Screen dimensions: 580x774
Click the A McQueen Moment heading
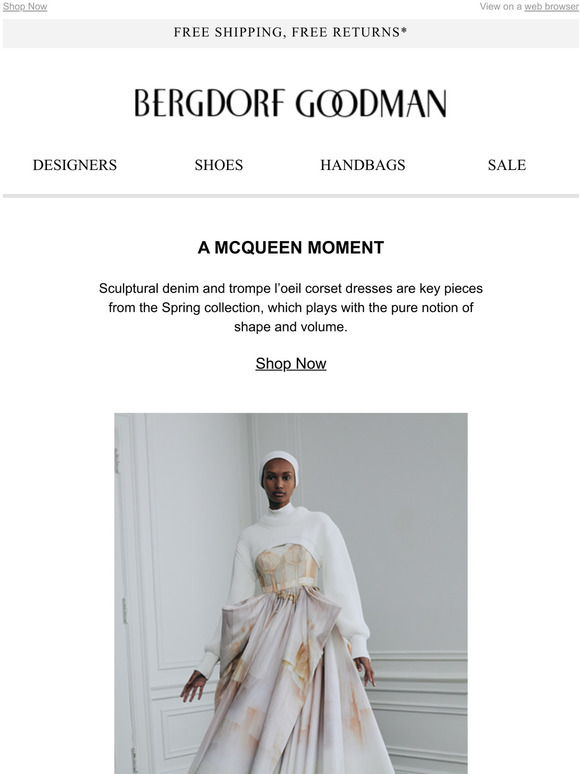291,247
